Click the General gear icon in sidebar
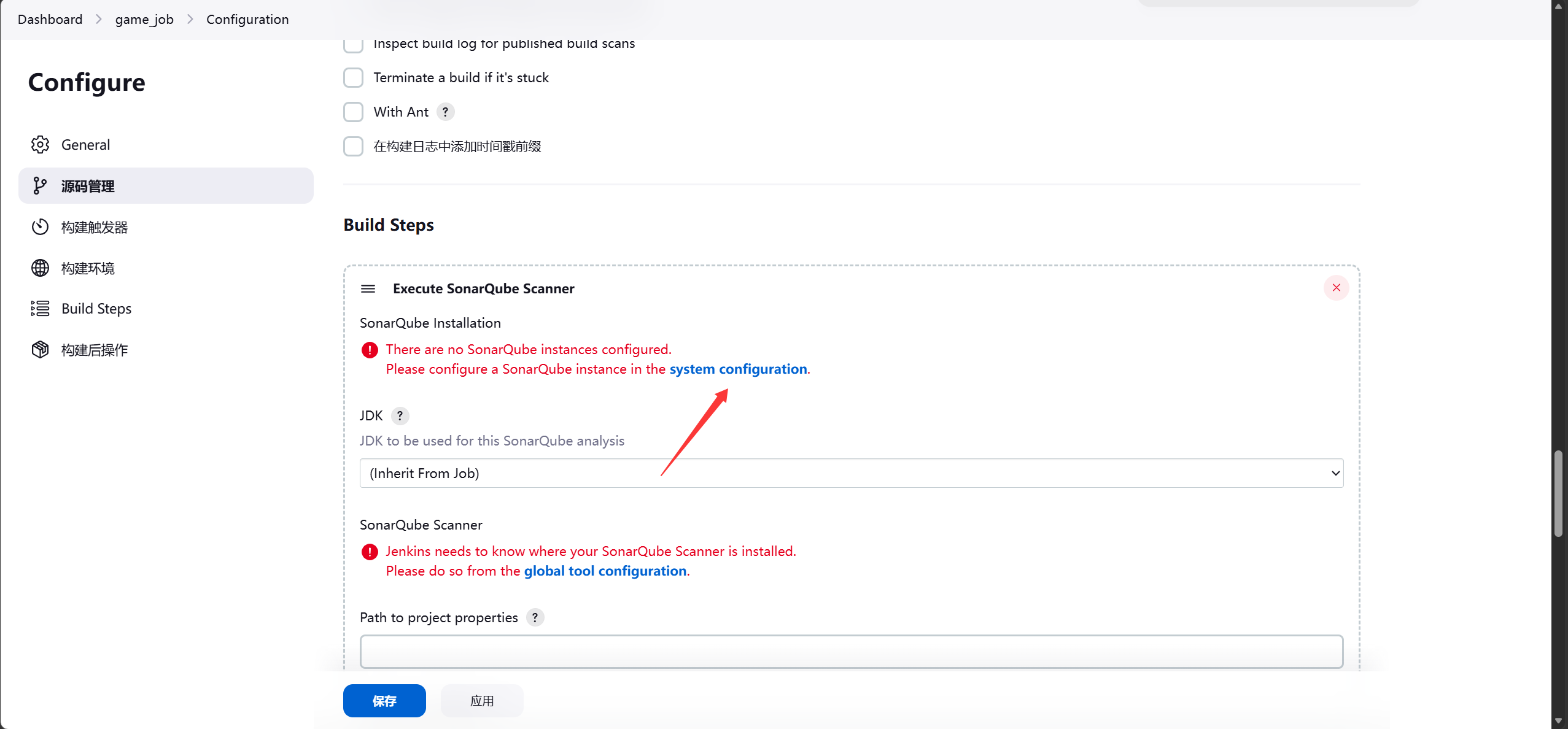The image size is (1568, 729). point(40,145)
